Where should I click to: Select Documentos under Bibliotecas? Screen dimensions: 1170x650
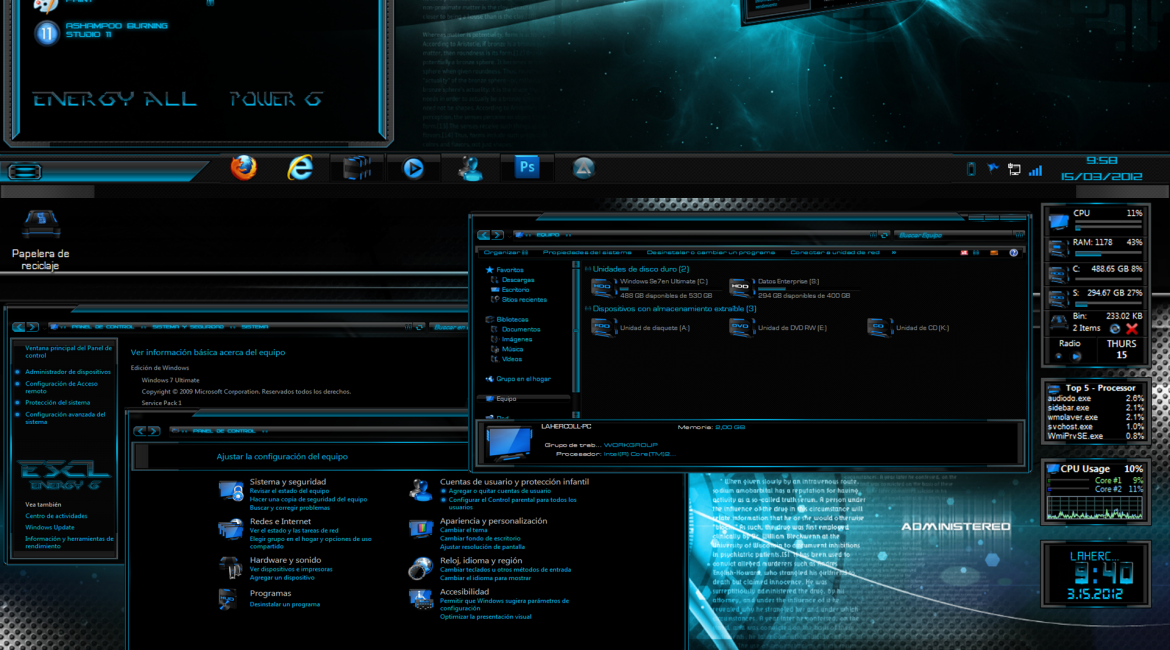click(x=521, y=329)
